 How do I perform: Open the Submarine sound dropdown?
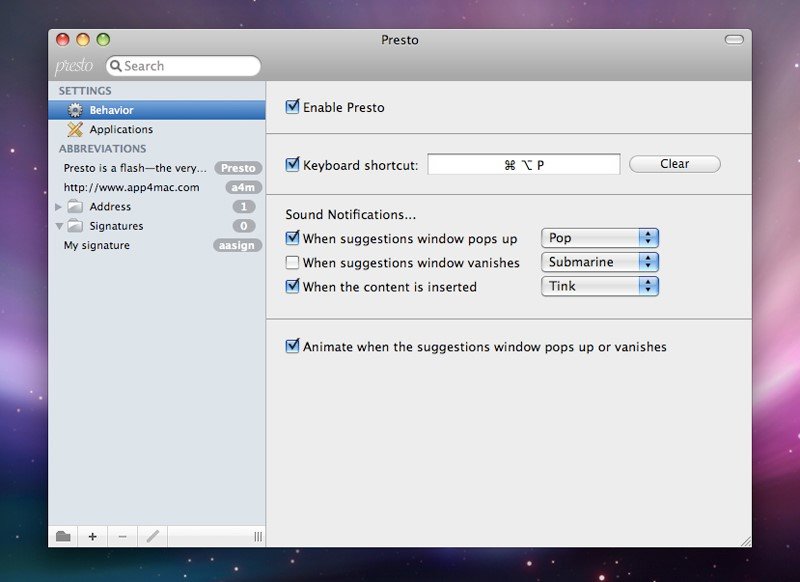600,262
